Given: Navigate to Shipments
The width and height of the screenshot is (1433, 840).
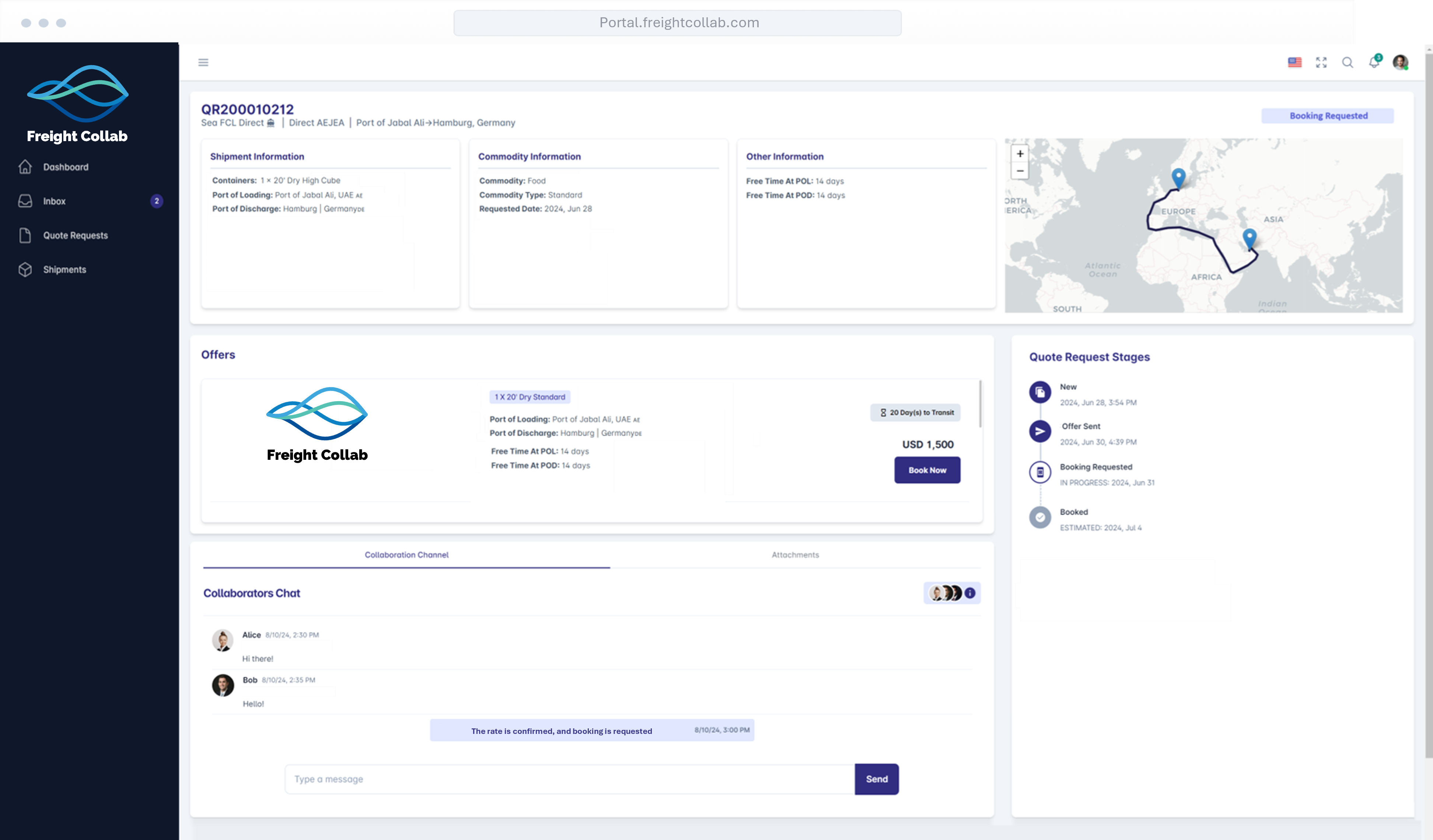Looking at the screenshot, I should pyautogui.click(x=64, y=270).
